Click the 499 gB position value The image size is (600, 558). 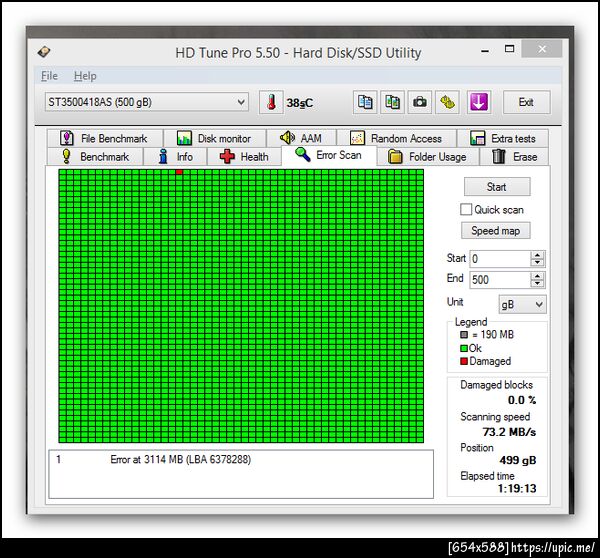518,460
